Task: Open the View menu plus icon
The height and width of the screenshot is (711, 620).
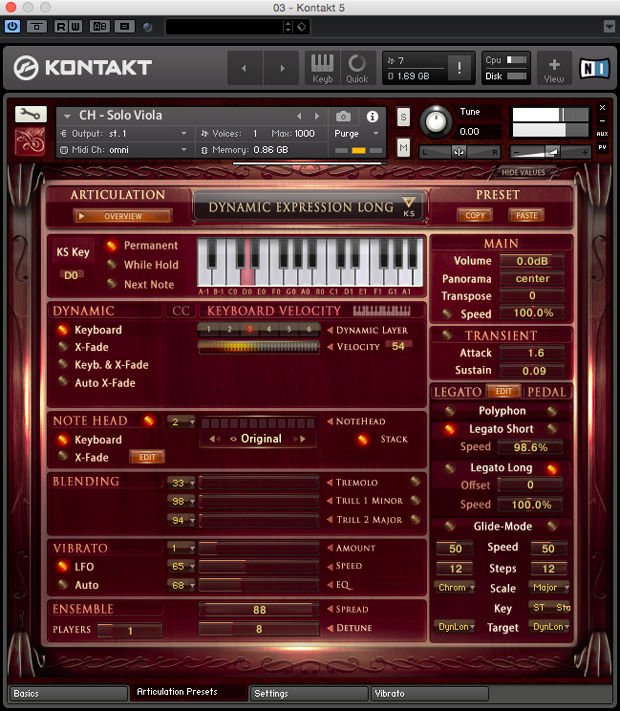Action: tap(554, 67)
